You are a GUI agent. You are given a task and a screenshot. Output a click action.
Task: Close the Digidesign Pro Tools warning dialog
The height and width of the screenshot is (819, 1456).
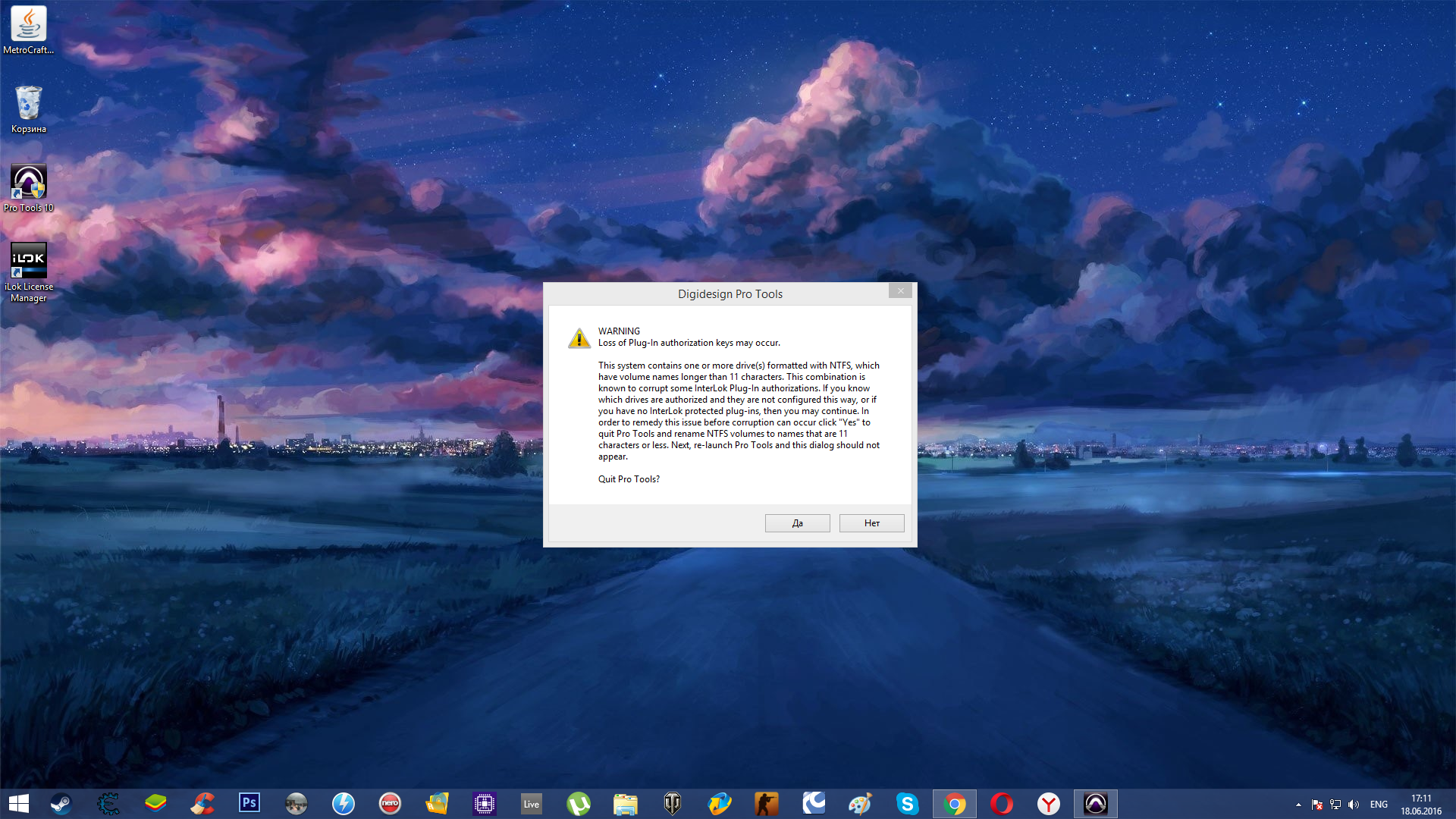click(x=900, y=291)
